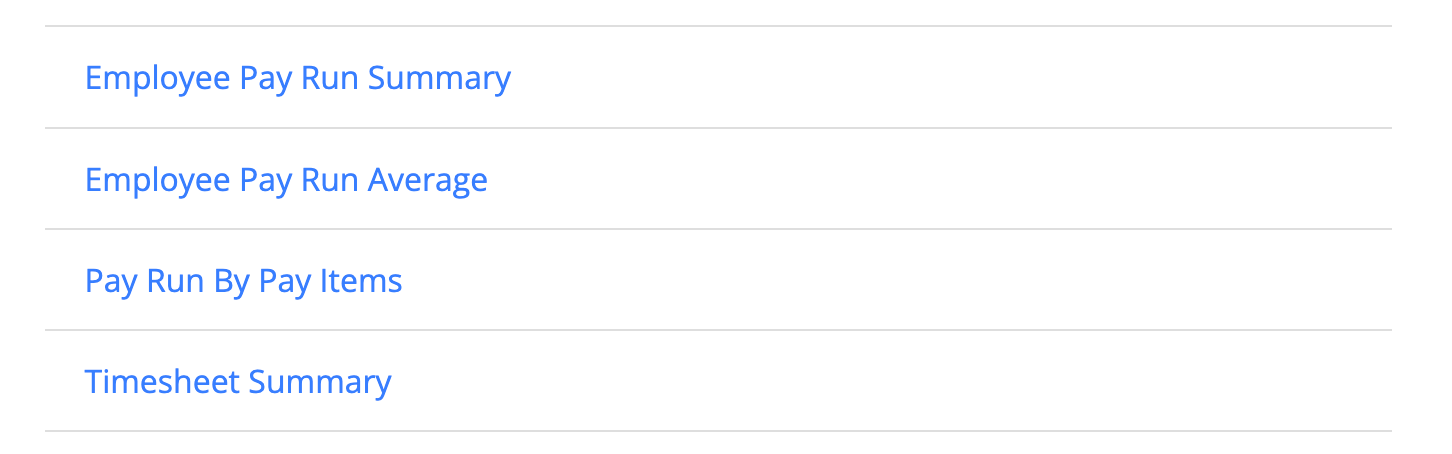View the average pay run per employee report
The width and height of the screenshot is (1452, 454).
pyautogui.click(x=286, y=180)
